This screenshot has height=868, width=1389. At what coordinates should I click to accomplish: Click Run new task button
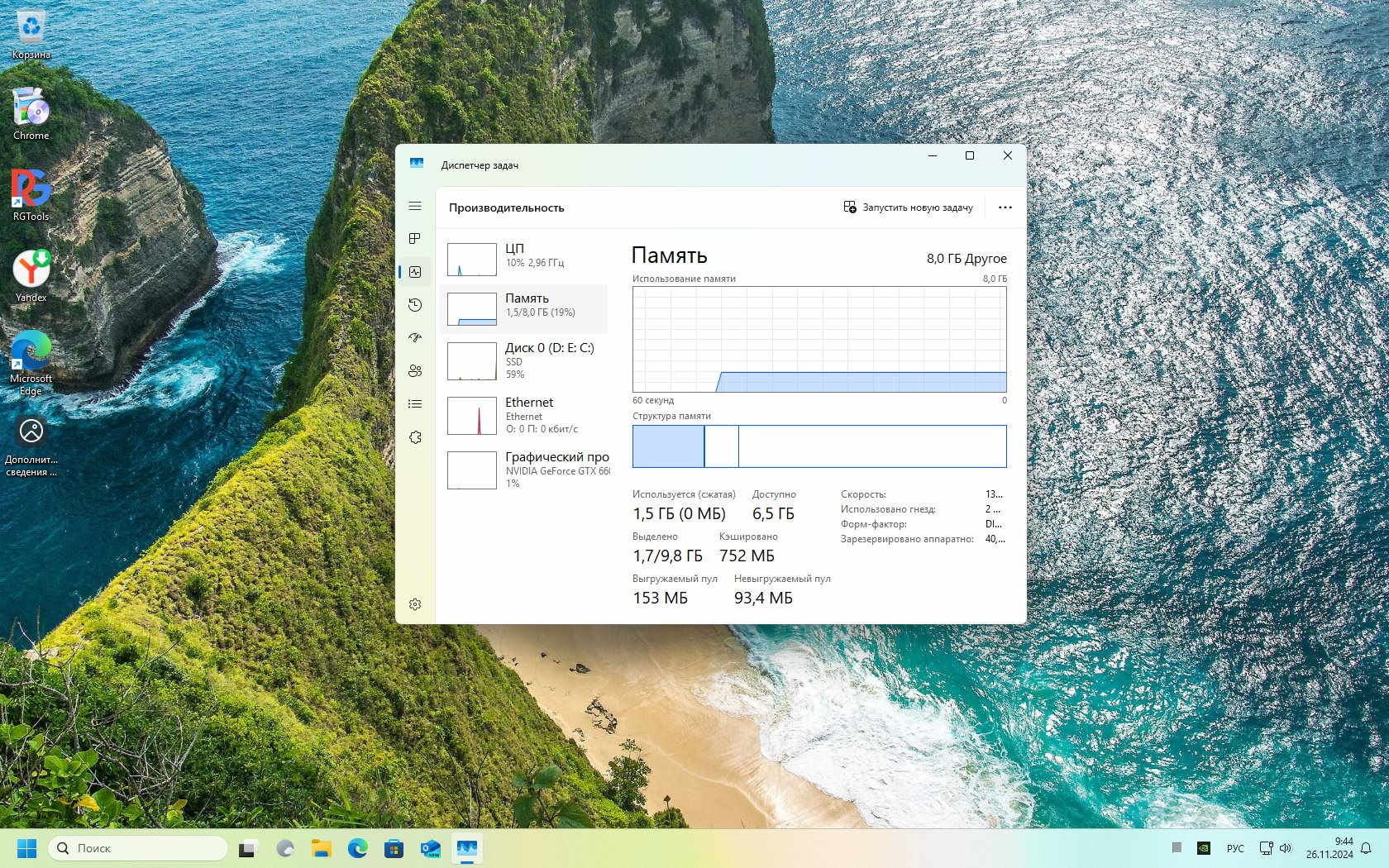click(908, 207)
